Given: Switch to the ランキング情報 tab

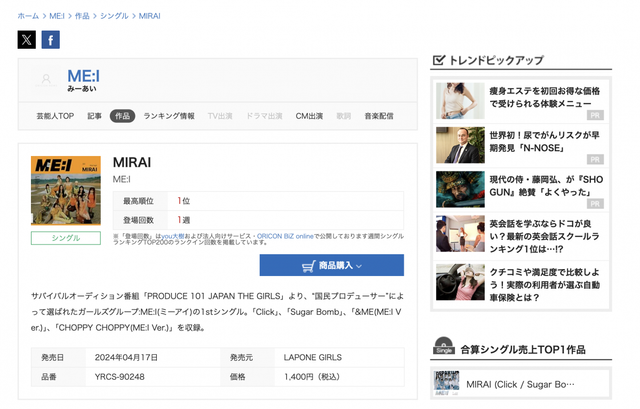Looking at the screenshot, I should [169, 116].
